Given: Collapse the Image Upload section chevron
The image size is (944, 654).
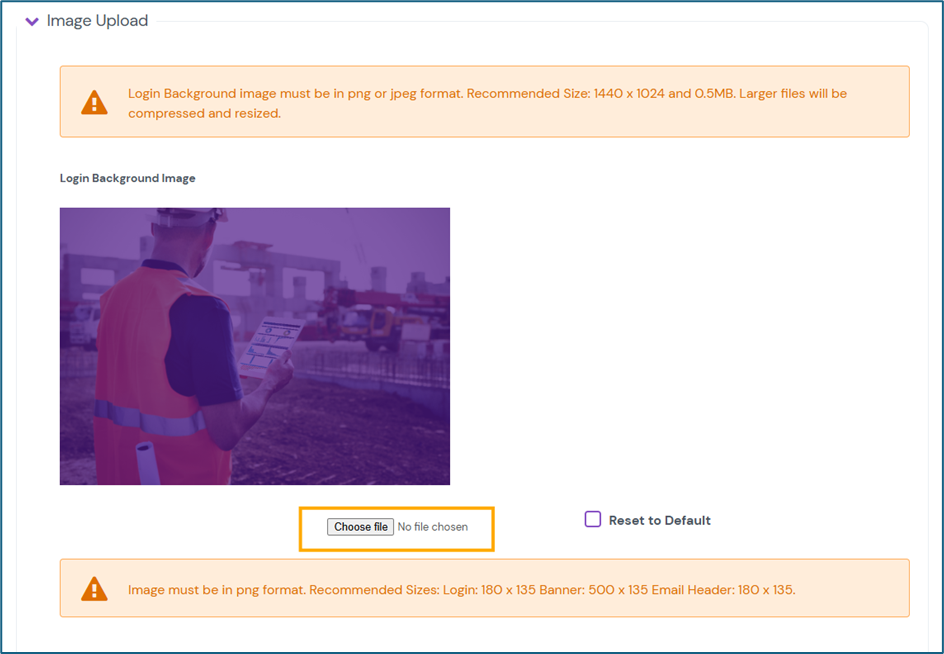Looking at the screenshot, I should 32,21.
